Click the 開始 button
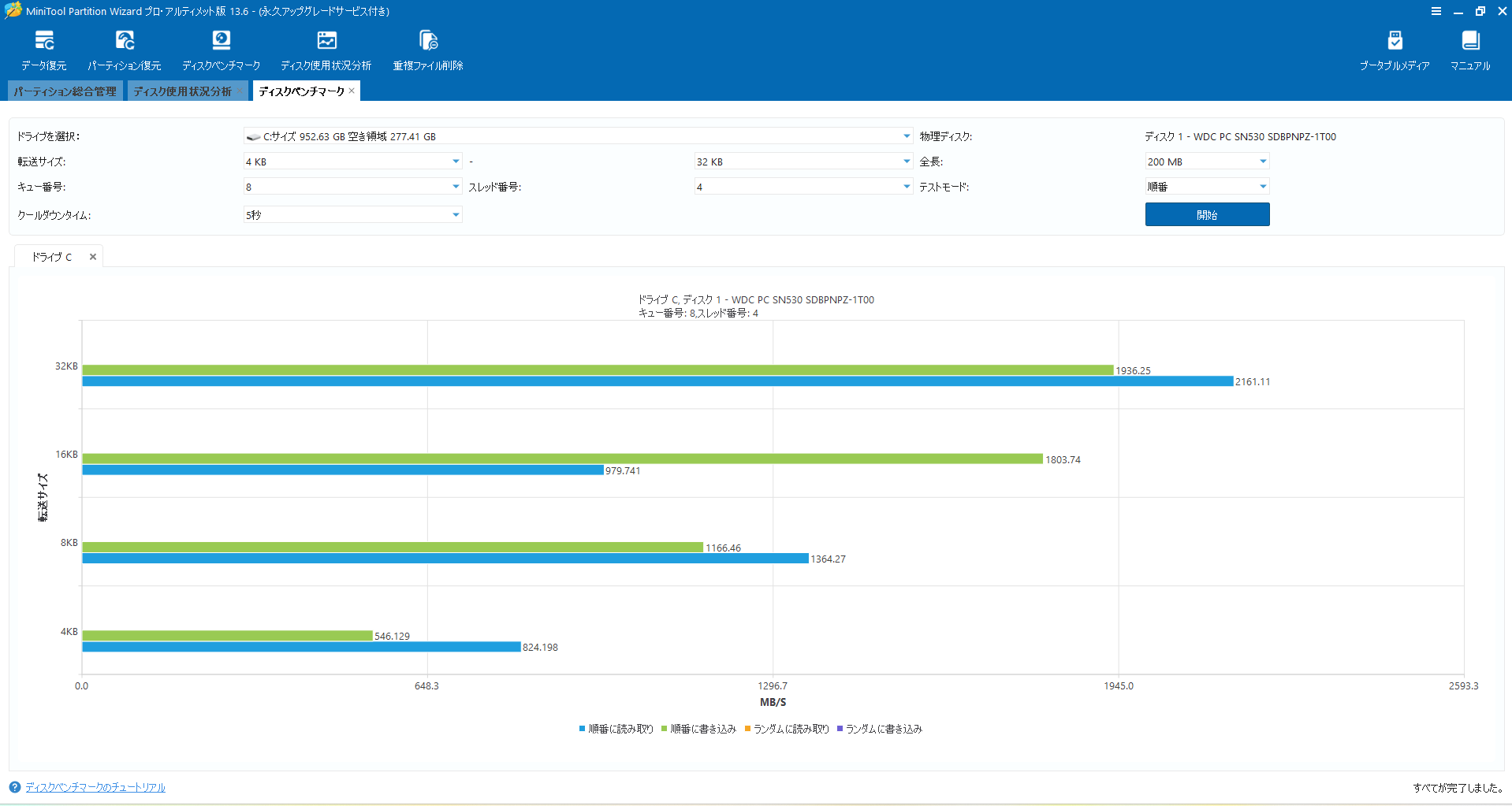This screenshot has width=1512, height=806. click(x=1207, y=214)
